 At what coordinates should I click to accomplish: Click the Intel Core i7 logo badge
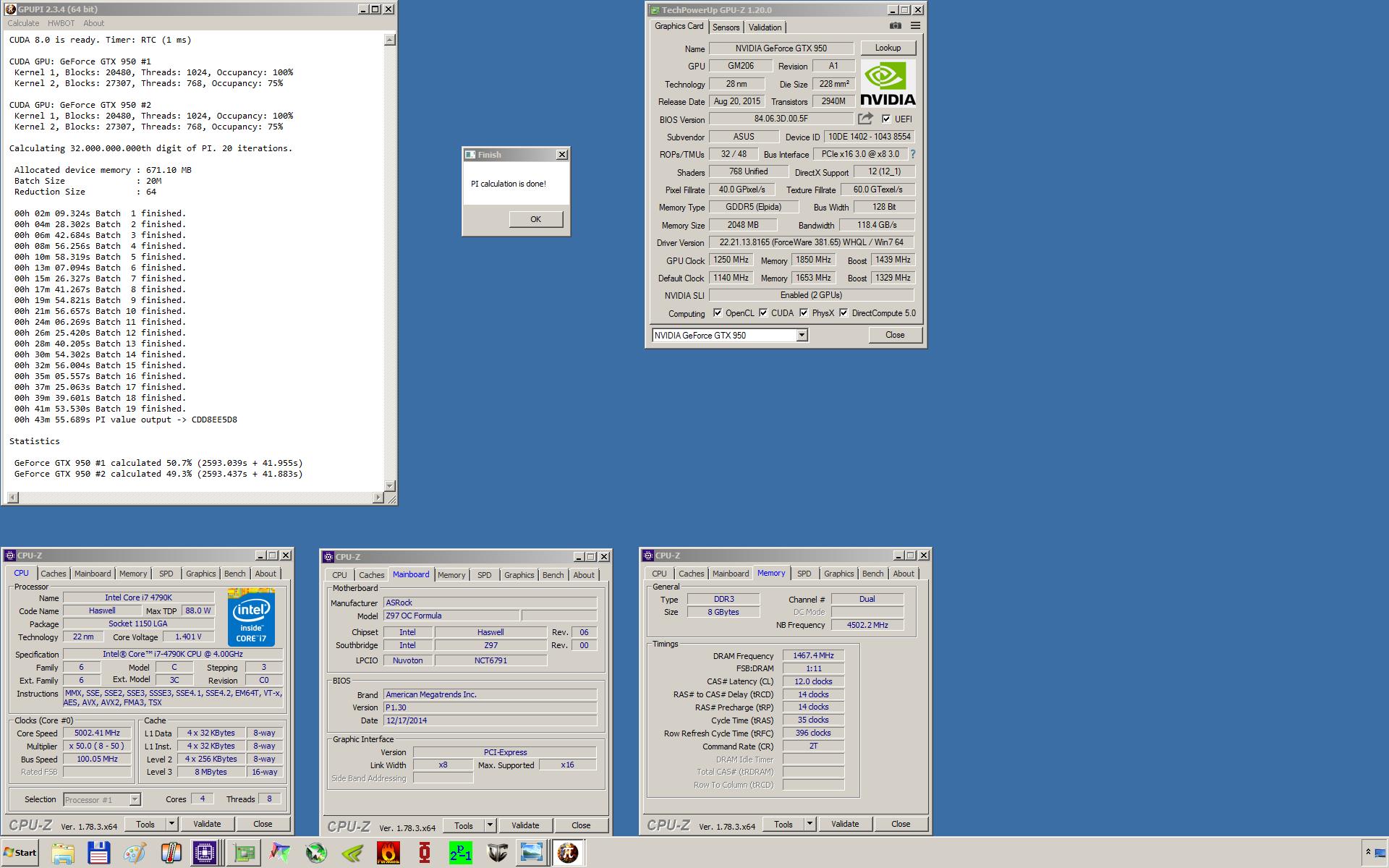click(251, 617)
